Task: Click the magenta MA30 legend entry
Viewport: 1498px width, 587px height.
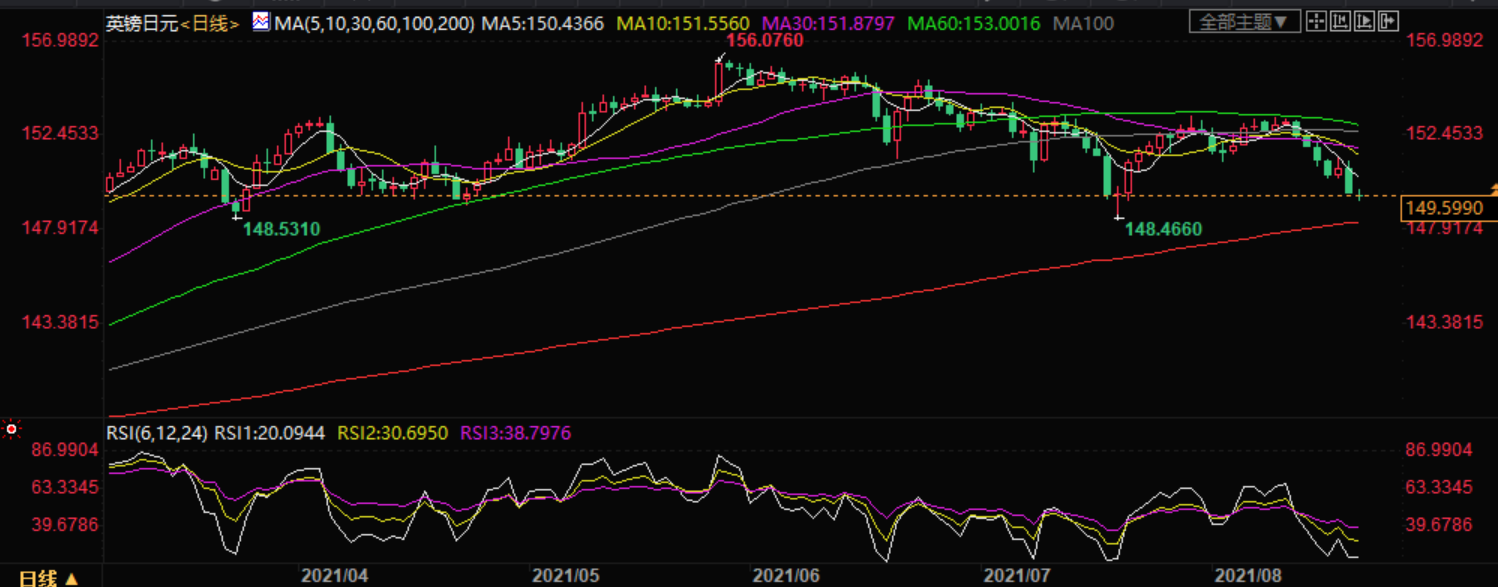Action: (x=829, y=22)
